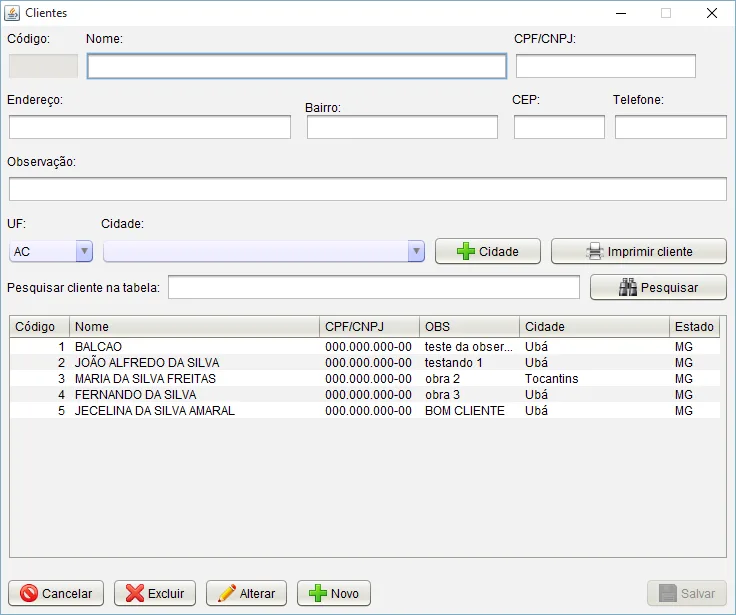Click the Endereço input field
Viewport: 736px width, 615px height.
click(150, 127)
